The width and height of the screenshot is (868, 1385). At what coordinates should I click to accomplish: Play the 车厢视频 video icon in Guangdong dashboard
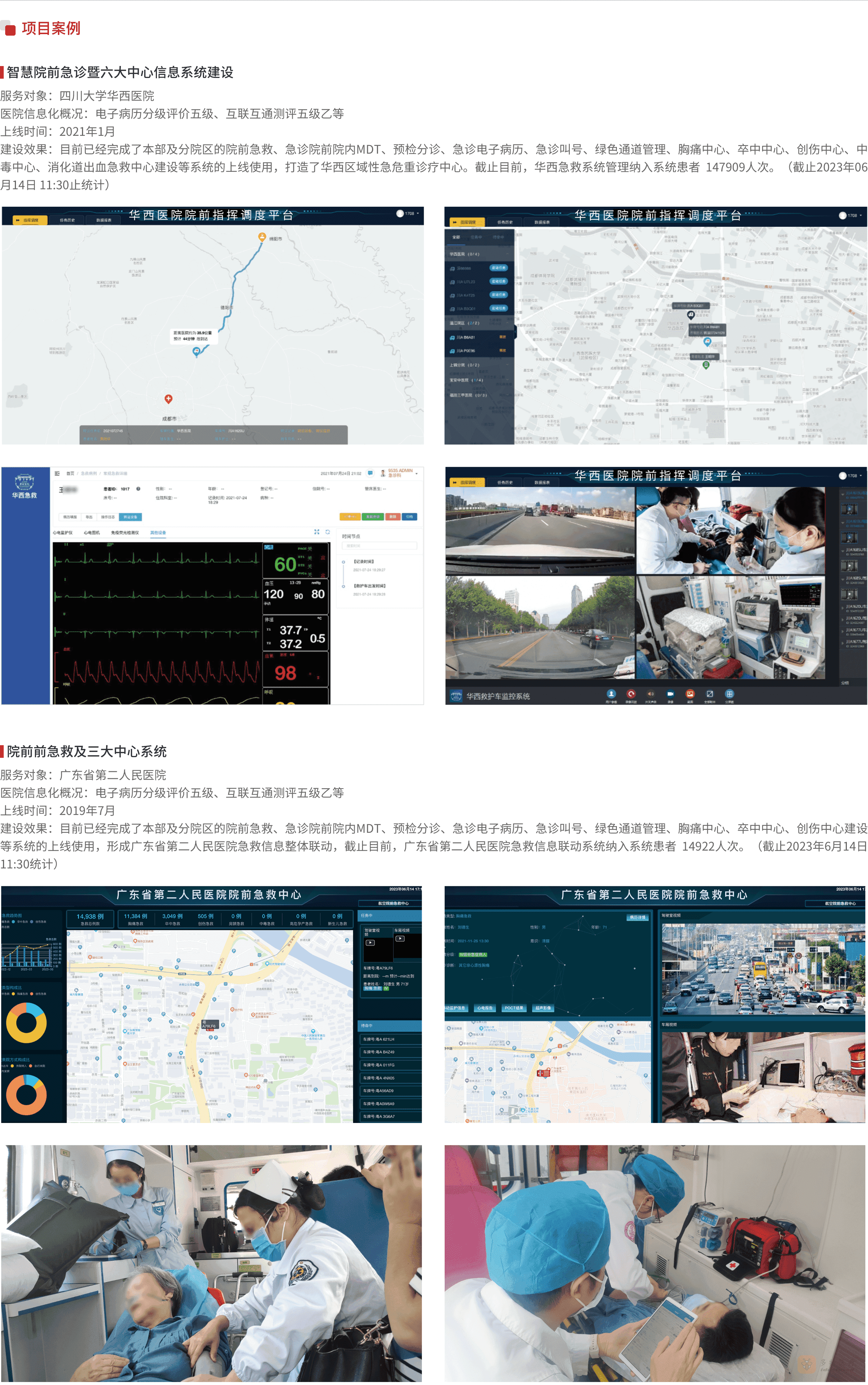point(400,938)
